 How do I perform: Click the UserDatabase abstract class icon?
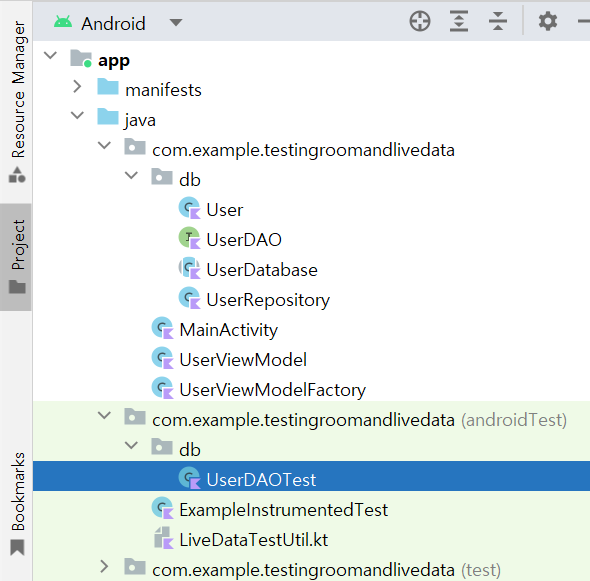tap(189, 268)
